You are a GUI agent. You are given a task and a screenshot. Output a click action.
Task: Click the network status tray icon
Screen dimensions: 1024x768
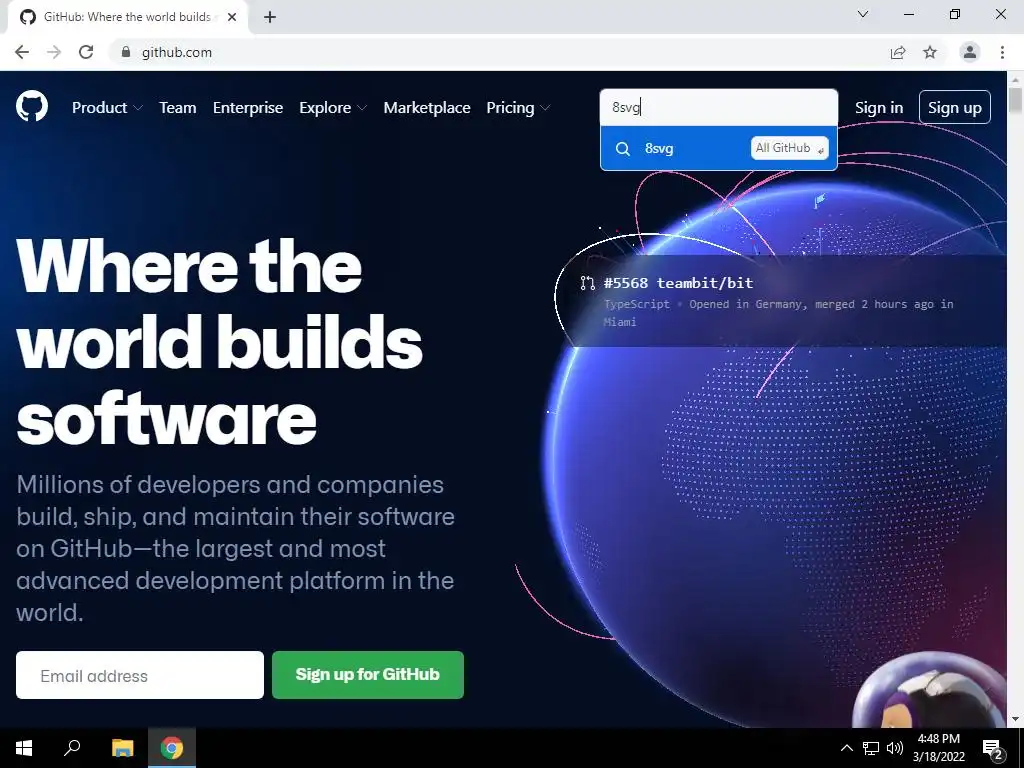click(871, 748)
